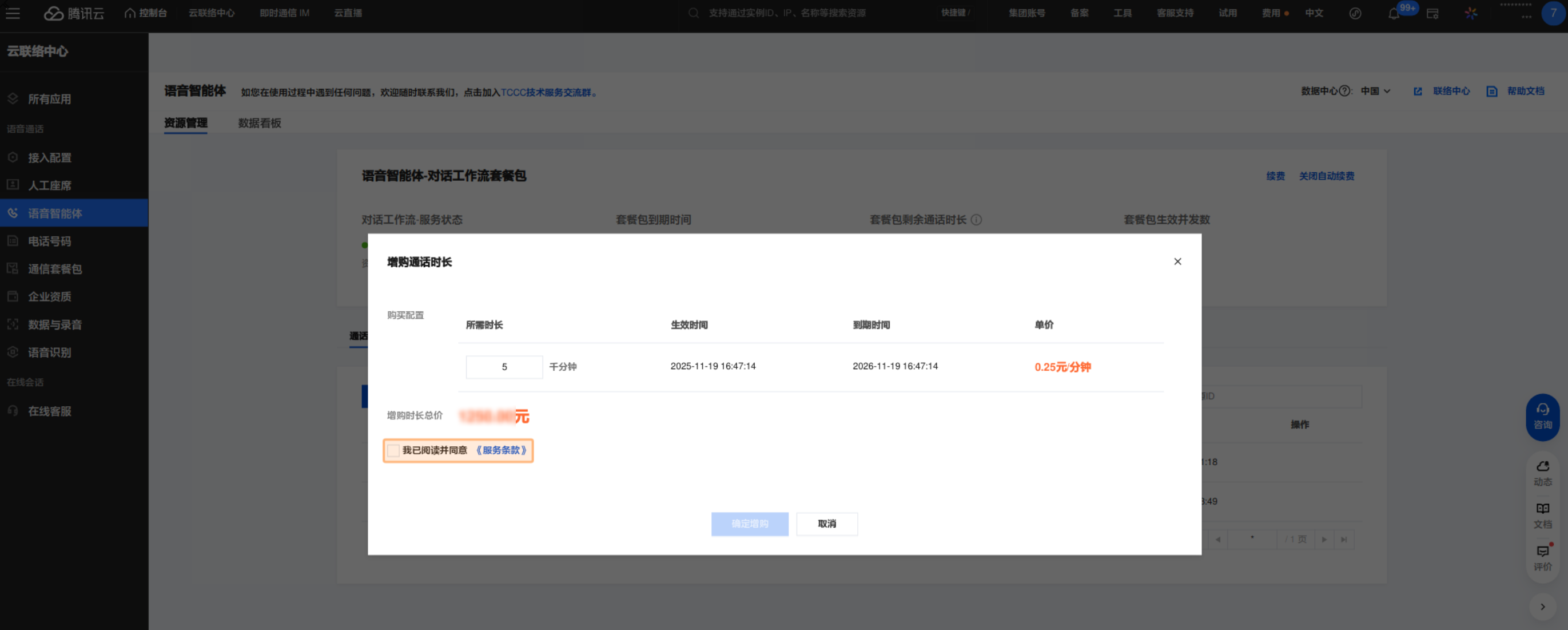Close the 增购通话时长 dialog
This screenshot has width=1568, height=630.
point(1177,261)
